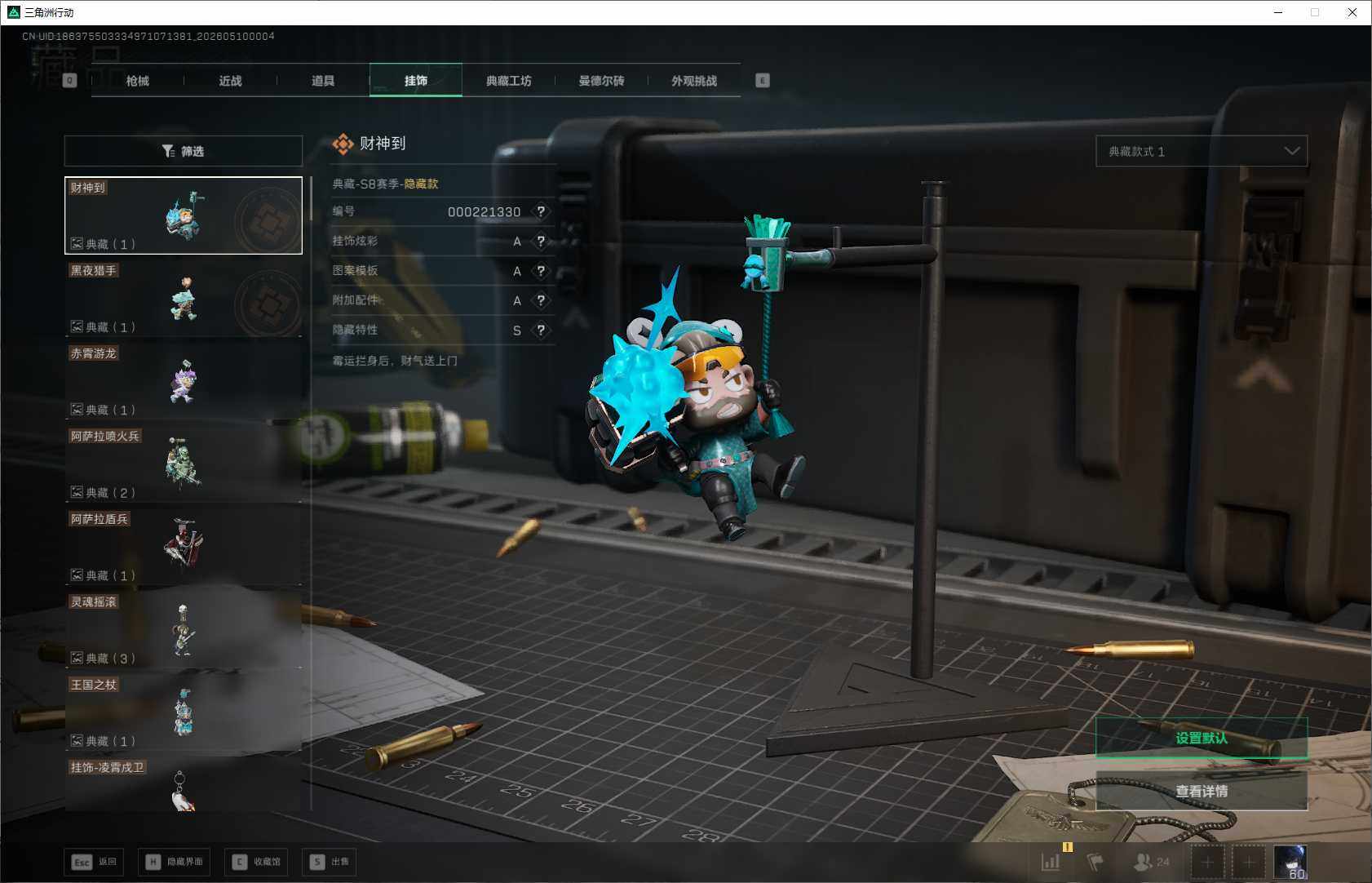The height and width of the screenshot is (883, 1372).
Task: Open the 收藏馆 button
Action: [x=256, y=862]
